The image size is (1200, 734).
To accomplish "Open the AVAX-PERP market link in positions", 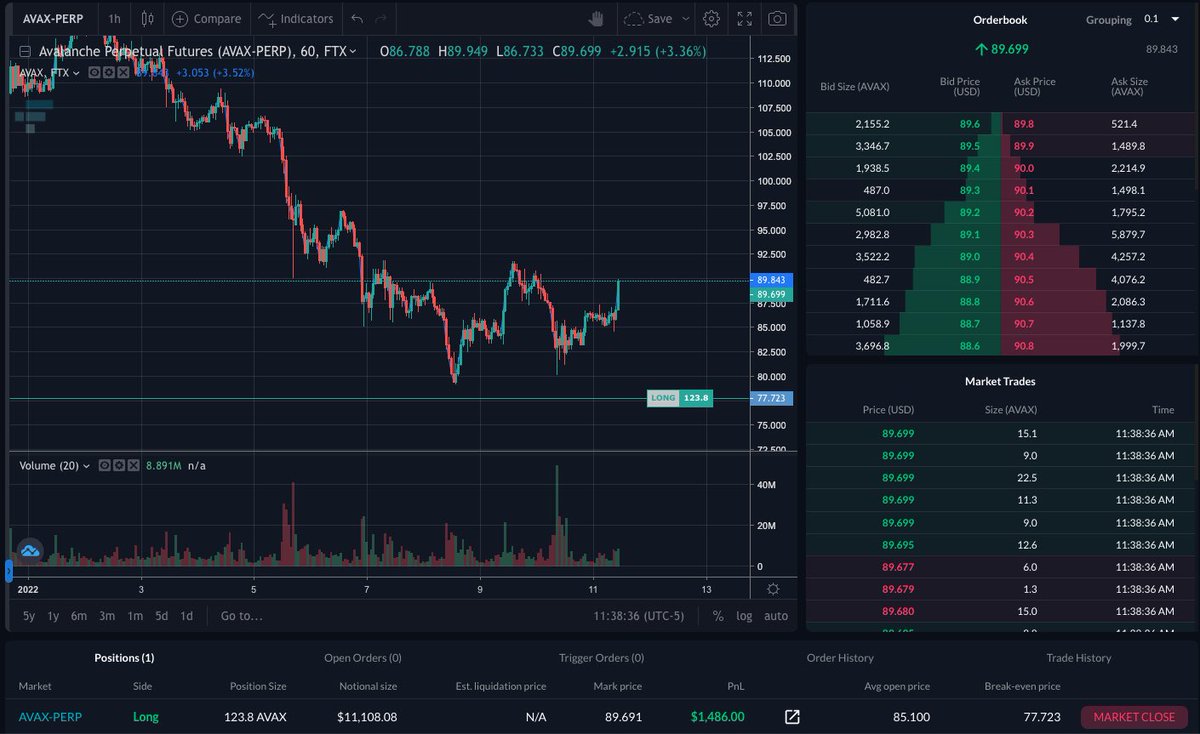I will pos(51,717).
